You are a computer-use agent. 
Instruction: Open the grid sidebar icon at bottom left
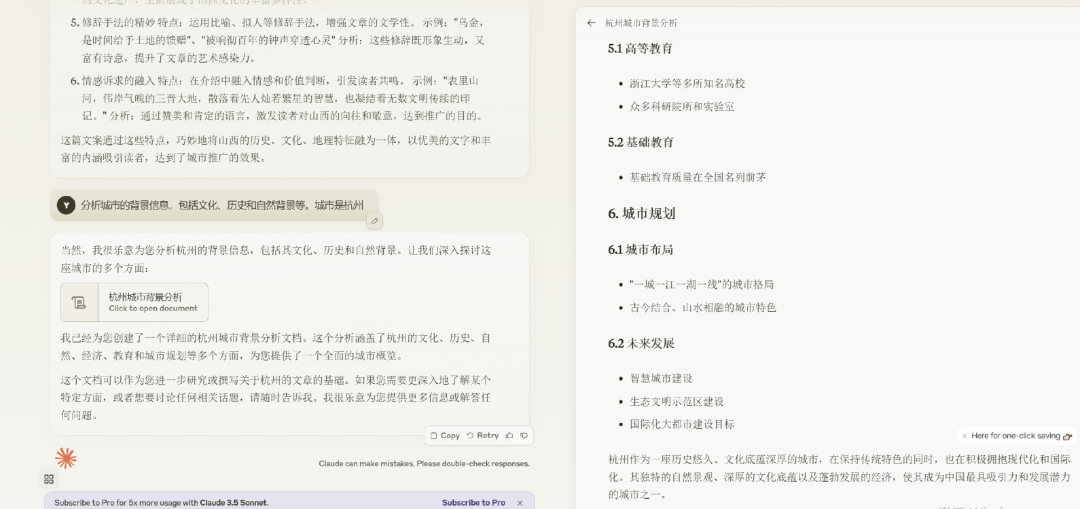point(48,479)
